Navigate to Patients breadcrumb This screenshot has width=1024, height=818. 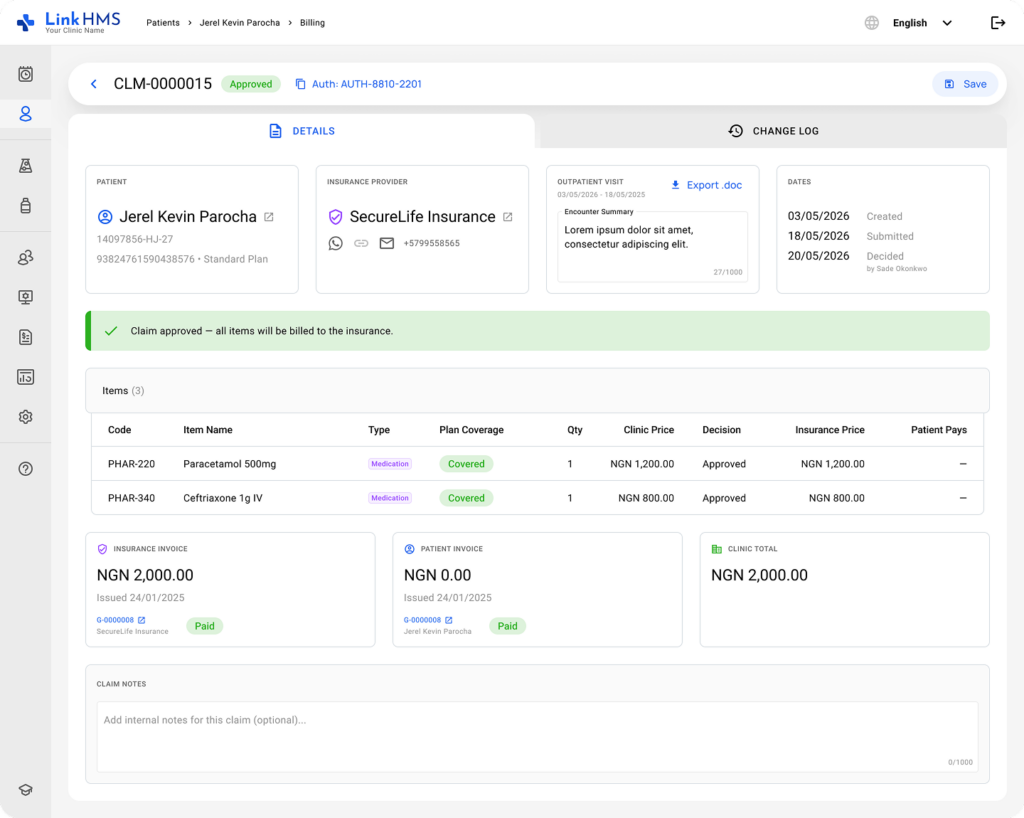163,23
